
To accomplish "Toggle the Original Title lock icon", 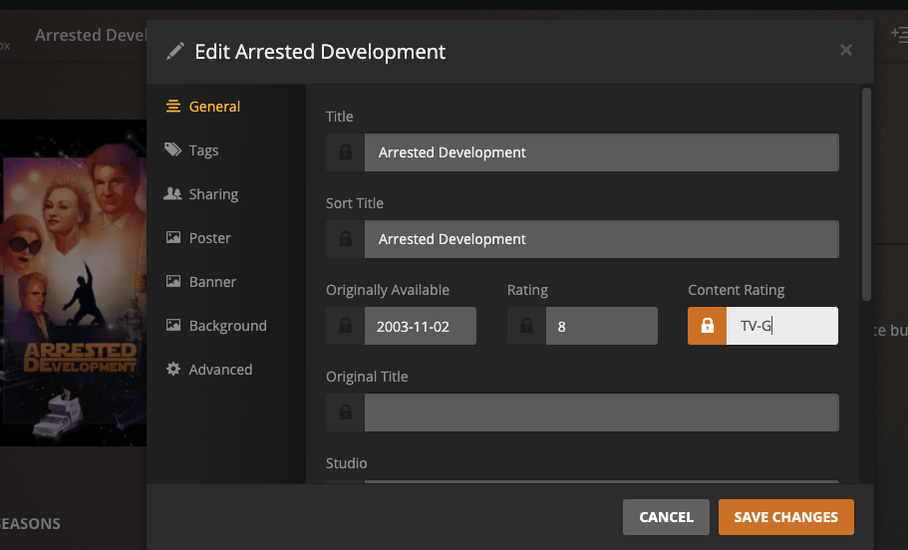I will [x=345, y=413].
